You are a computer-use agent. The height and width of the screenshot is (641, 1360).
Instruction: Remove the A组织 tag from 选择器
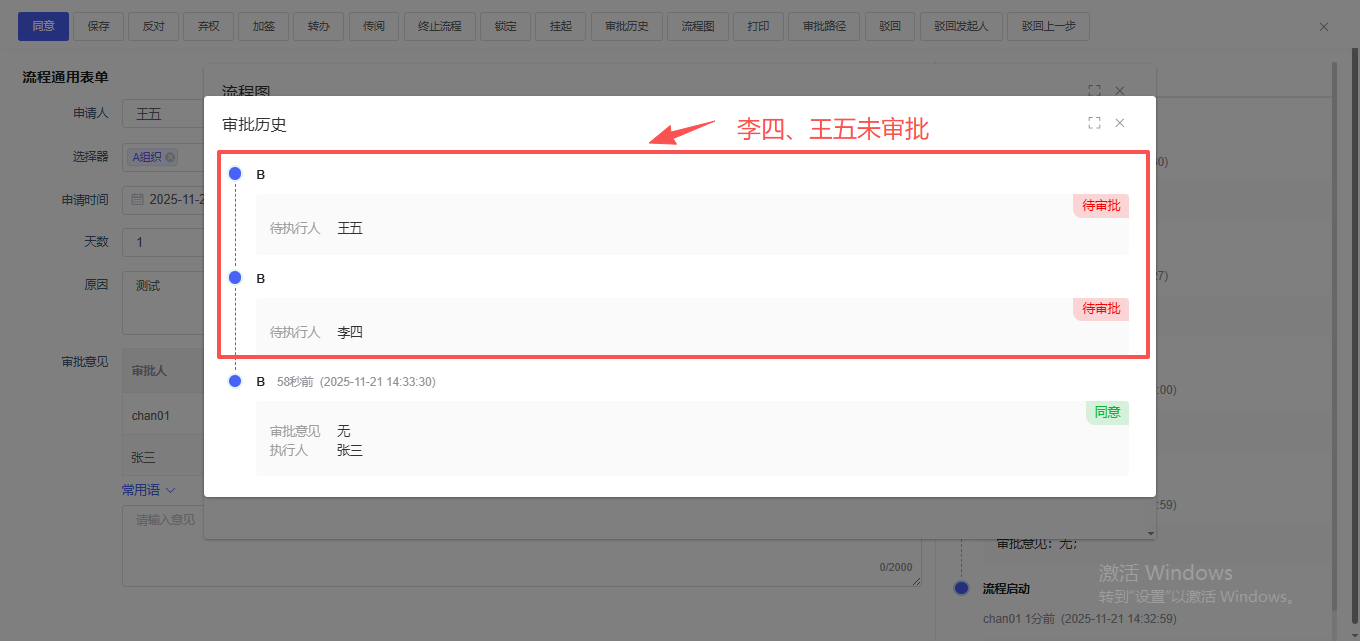tap(170, 157)
